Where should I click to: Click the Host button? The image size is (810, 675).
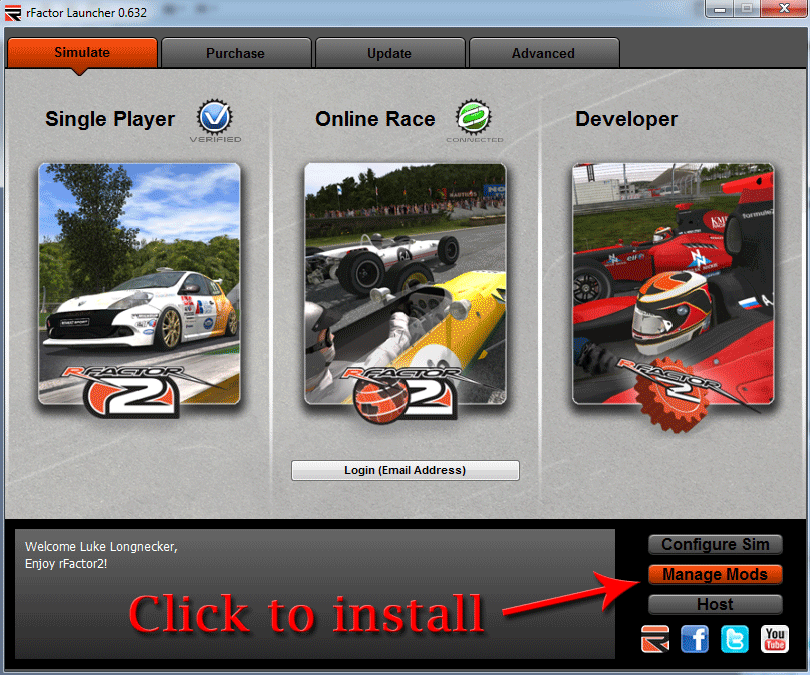coord(715,604)
